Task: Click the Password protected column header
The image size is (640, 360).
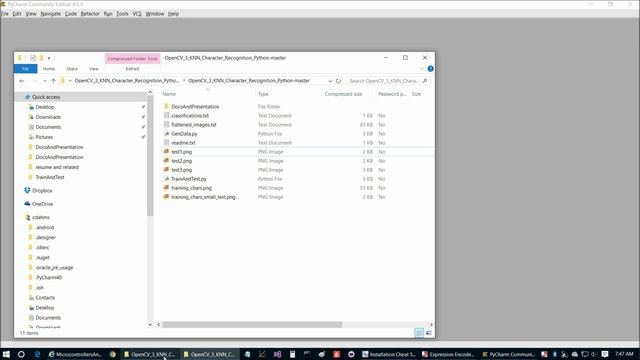Action: (392, 94)
